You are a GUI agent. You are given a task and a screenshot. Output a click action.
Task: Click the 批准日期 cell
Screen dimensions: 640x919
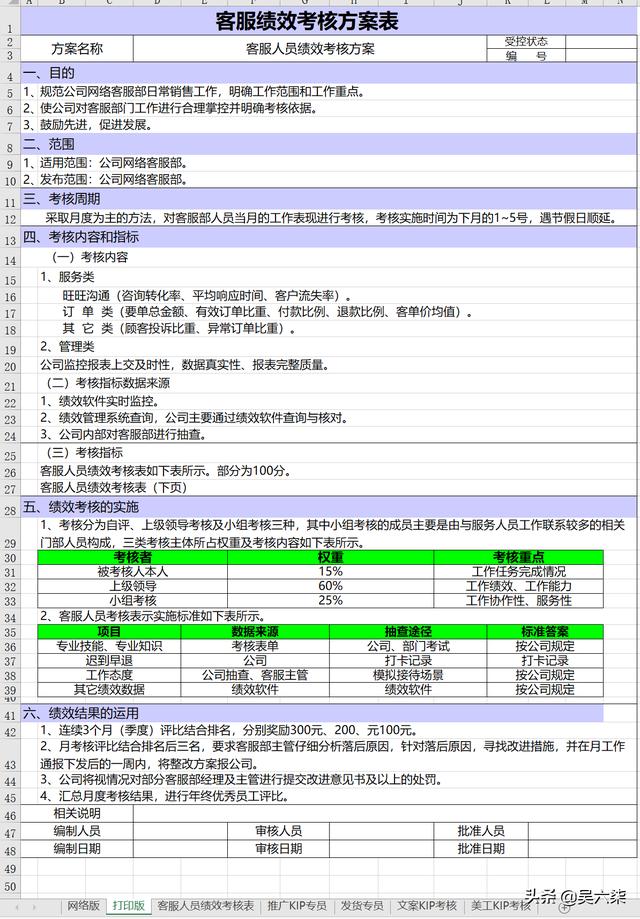(x=481, y=849)
